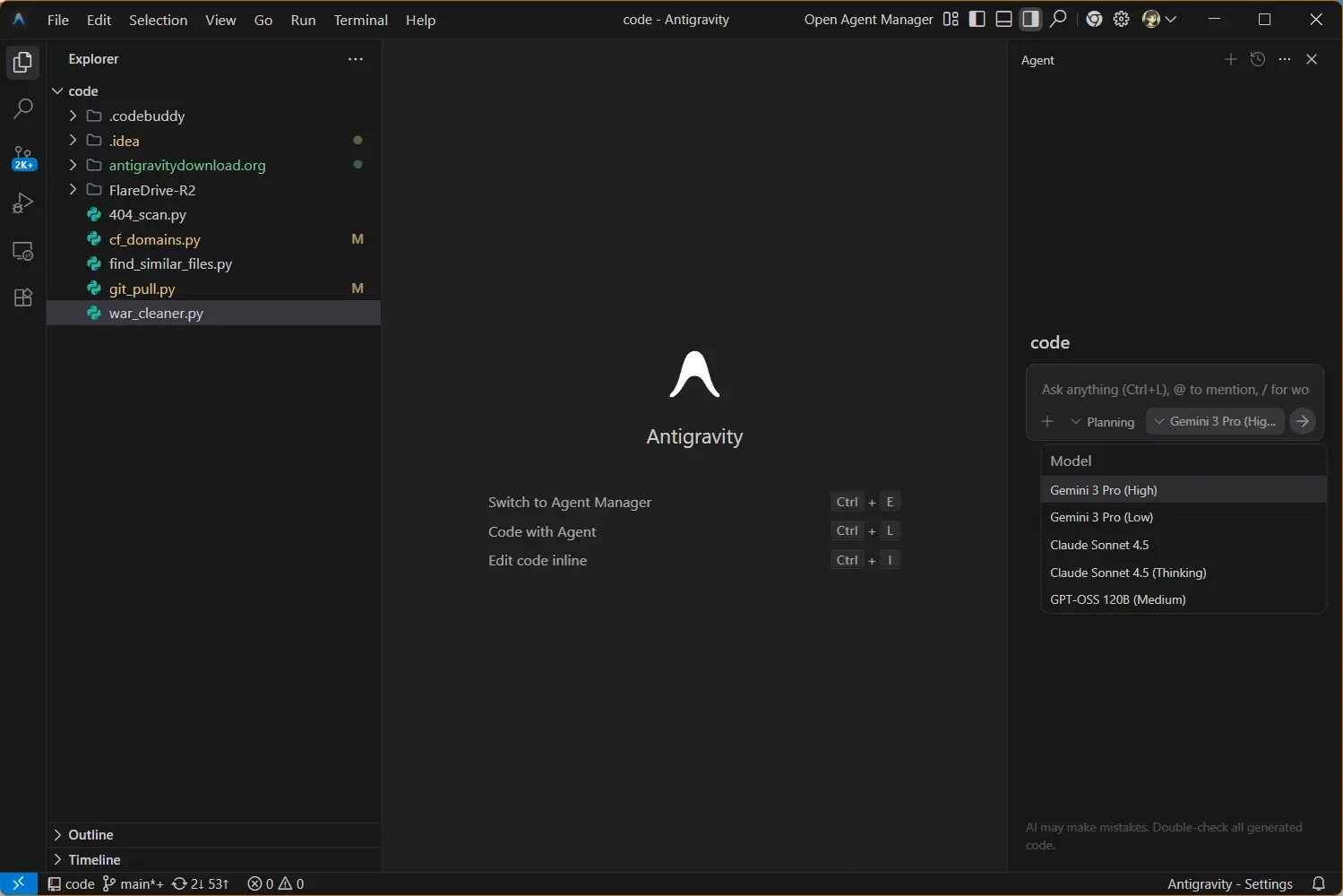
Task: Select GPT-OSS 120B (Medium) model
Action: pyautogui.click(x=1184, y=599)
